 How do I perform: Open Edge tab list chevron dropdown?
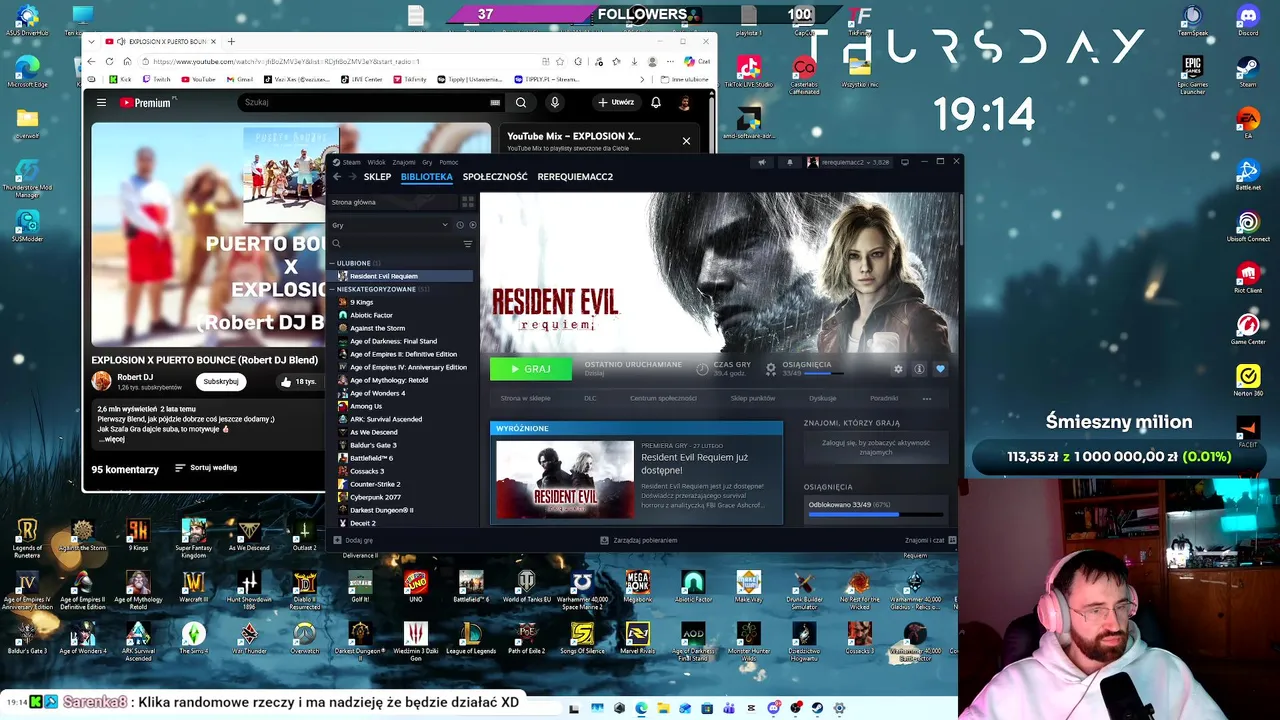click(x=91, y=41)
